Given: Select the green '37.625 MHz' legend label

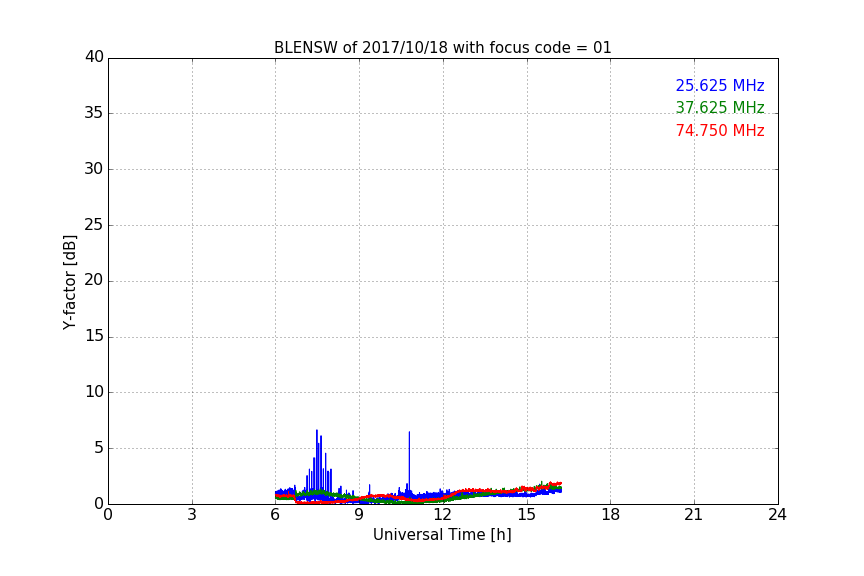Looking at the screenshot, I should tap(720, 107).
